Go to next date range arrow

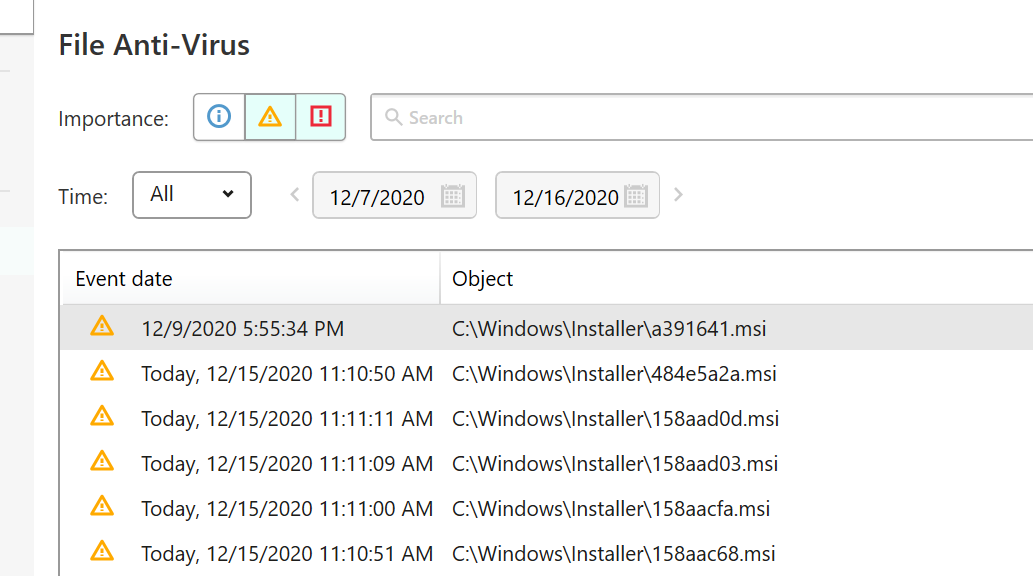tap(678, 195)
